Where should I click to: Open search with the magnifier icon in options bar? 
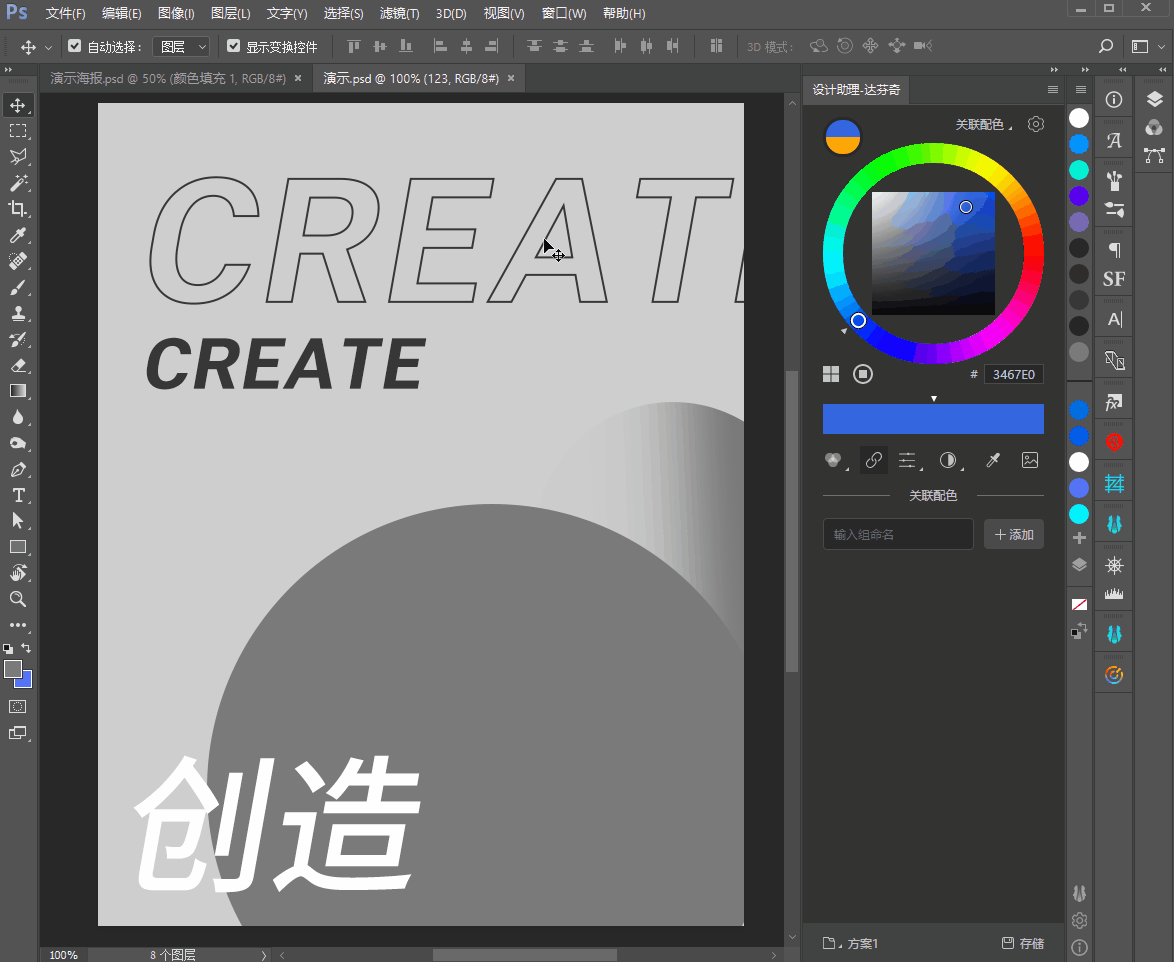pyautogui.click(x=1105, y=46)
